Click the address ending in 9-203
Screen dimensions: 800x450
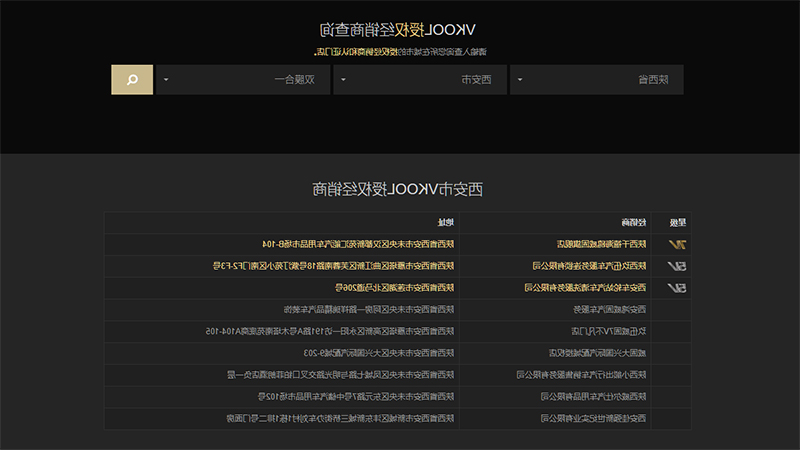pos(379,353)
